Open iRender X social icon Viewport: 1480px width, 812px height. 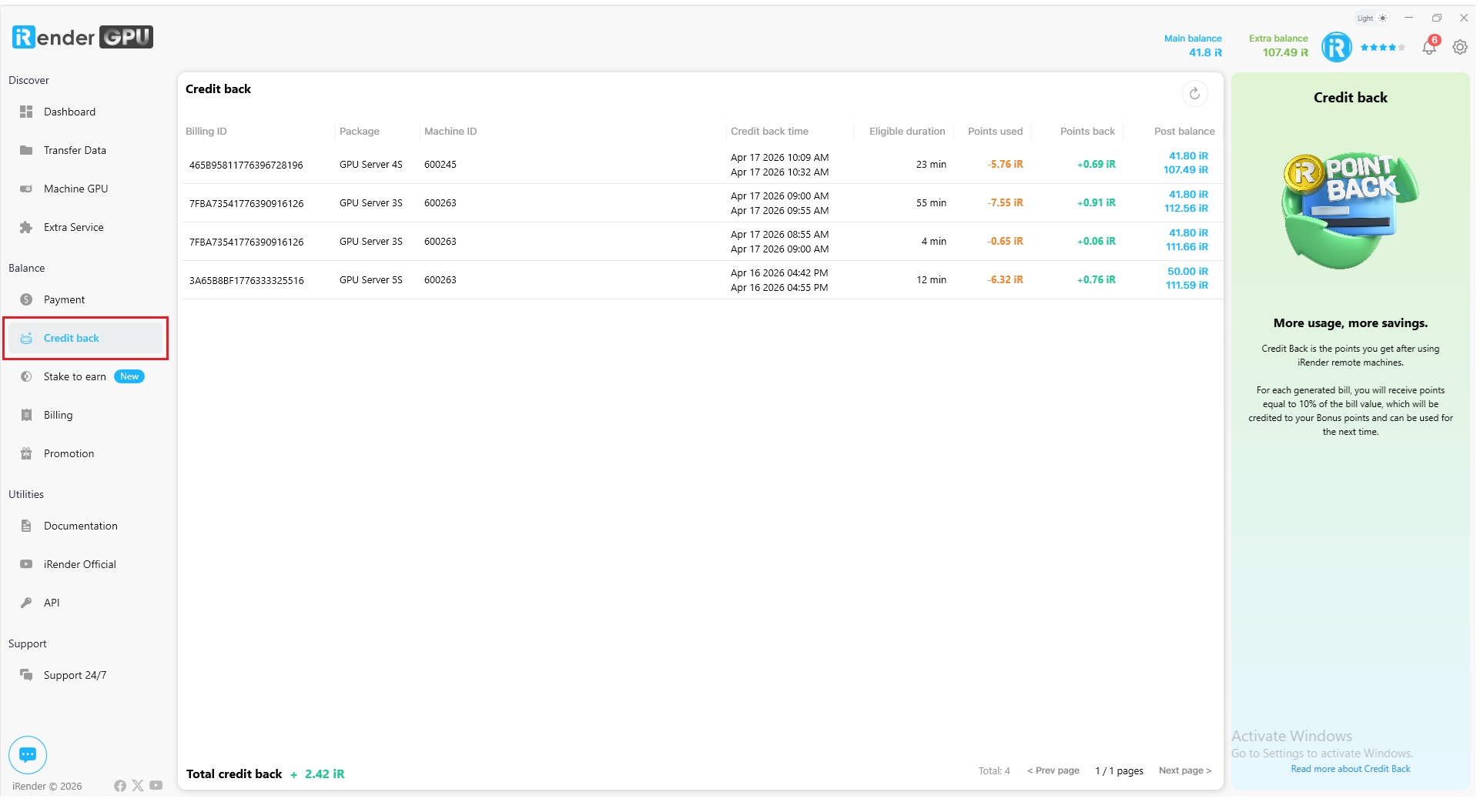(x=138, y=786)
